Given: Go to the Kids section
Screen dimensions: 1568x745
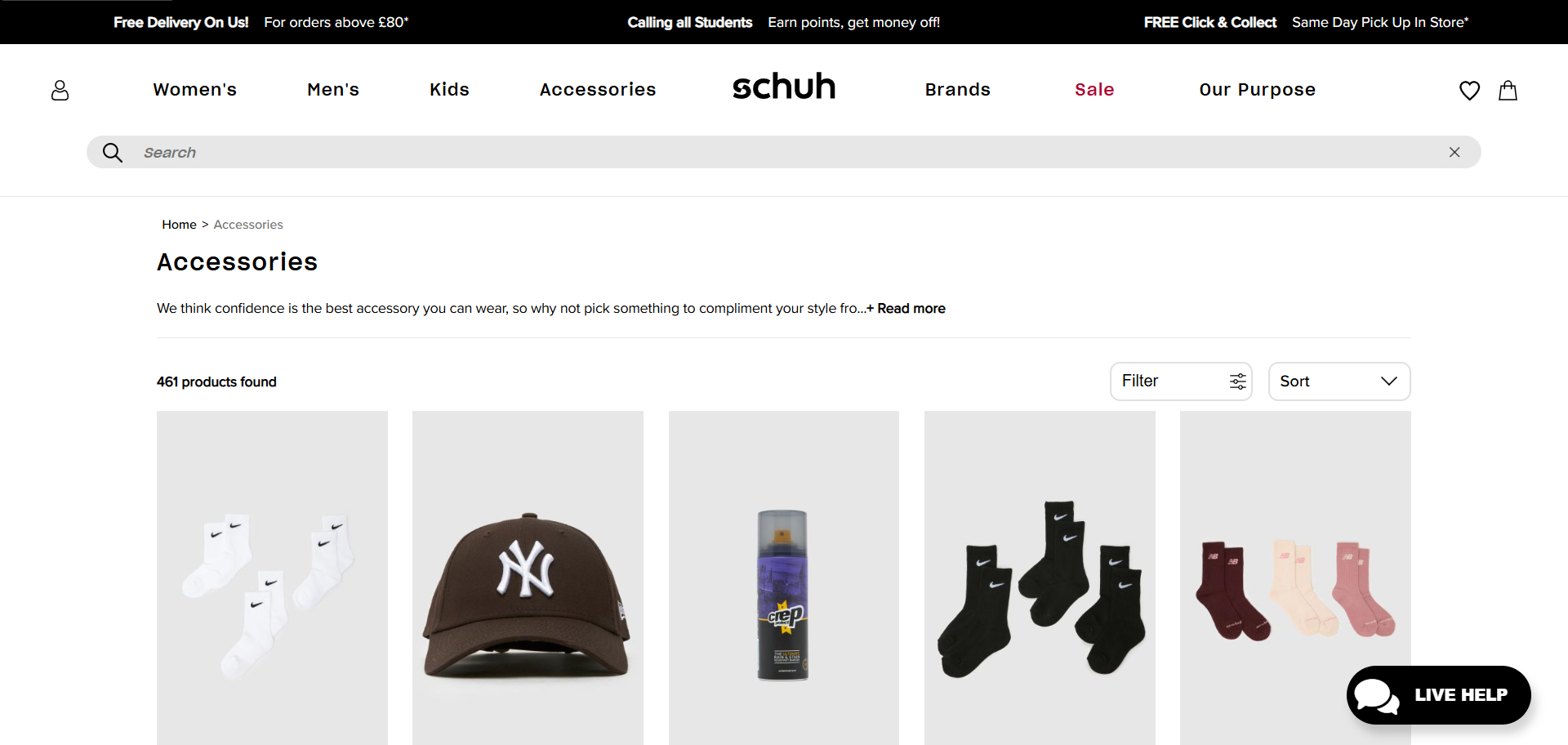Looking at the screenshot, I should click(x=450, y=90).
